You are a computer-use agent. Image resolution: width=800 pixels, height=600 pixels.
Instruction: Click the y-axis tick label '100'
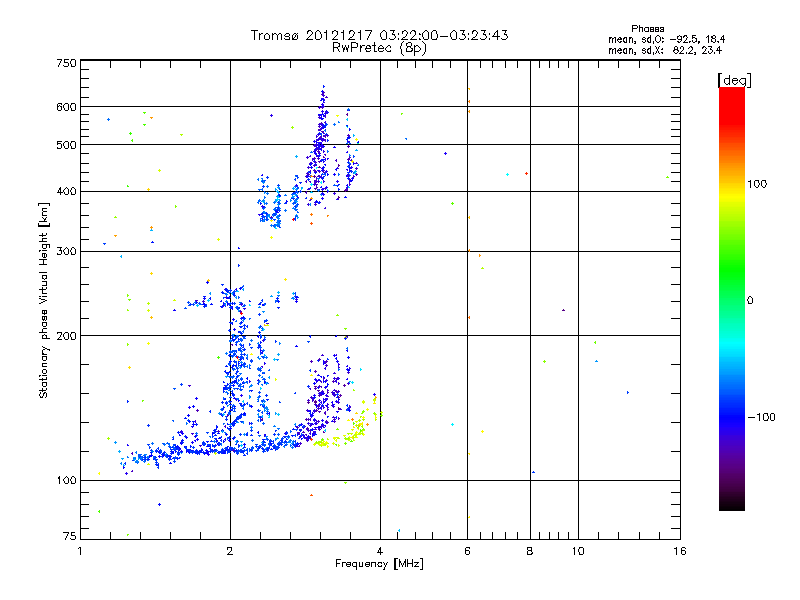[66, 481]
